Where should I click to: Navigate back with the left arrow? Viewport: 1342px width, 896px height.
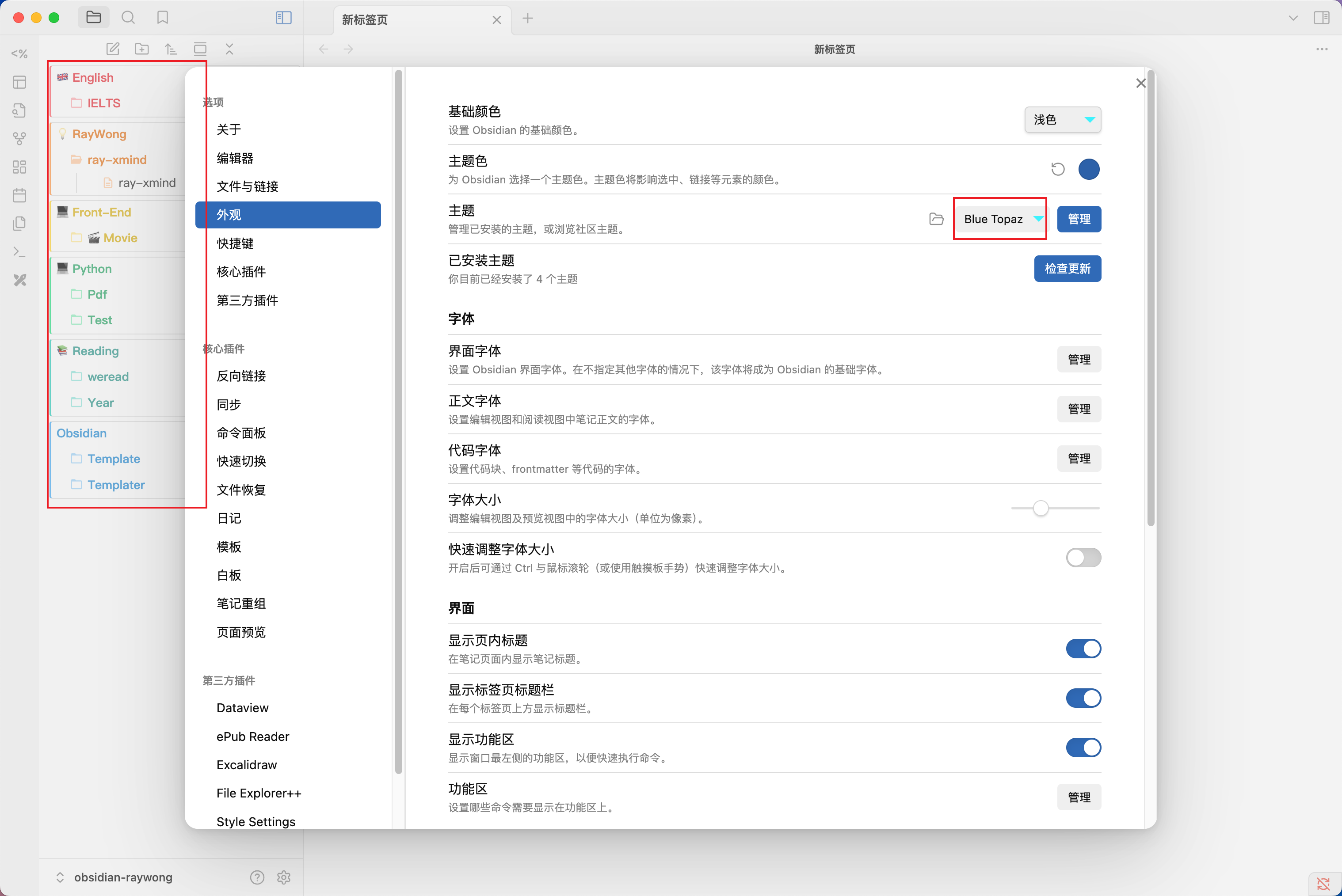pyautogui.click(x=324, y=49)
